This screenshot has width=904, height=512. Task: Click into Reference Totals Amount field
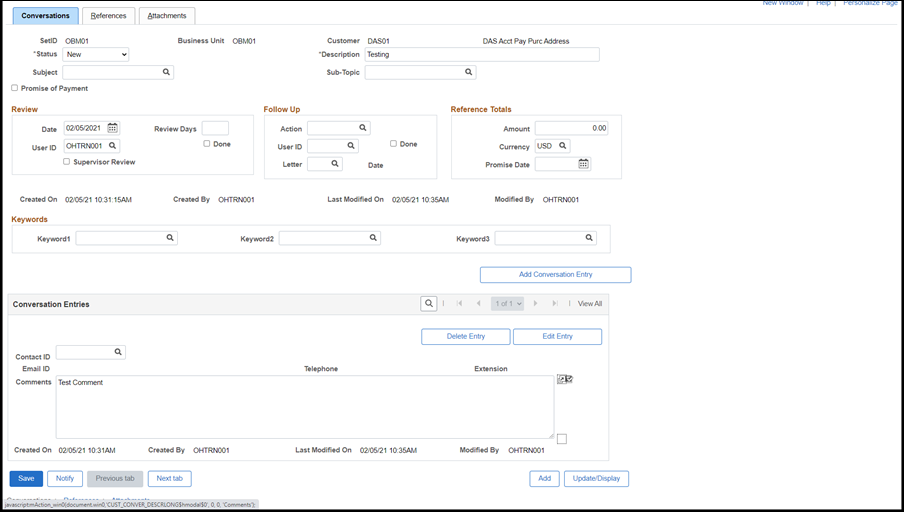click(571, 128)
